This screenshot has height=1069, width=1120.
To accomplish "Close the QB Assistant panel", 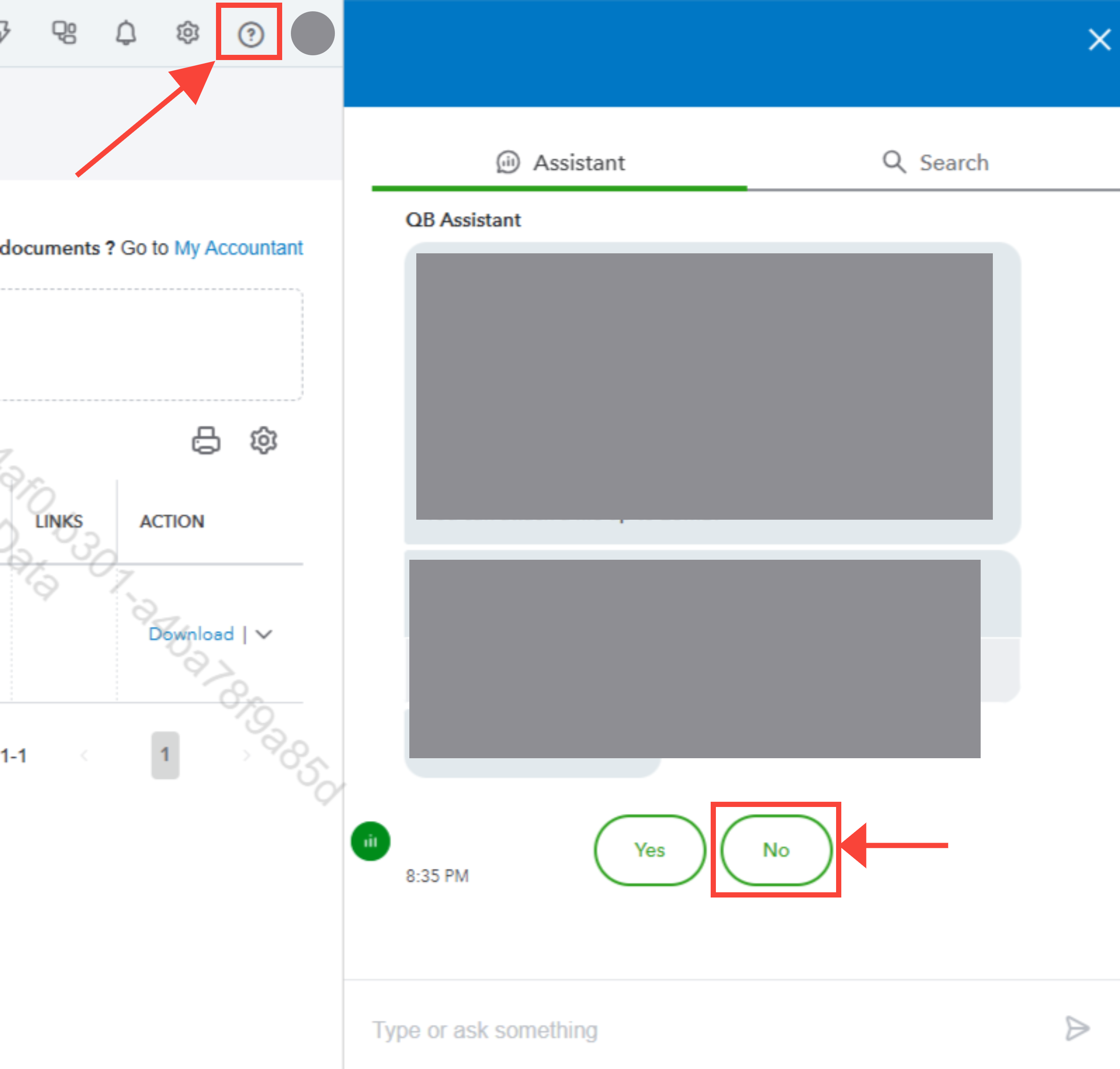I will [1099, 40].
